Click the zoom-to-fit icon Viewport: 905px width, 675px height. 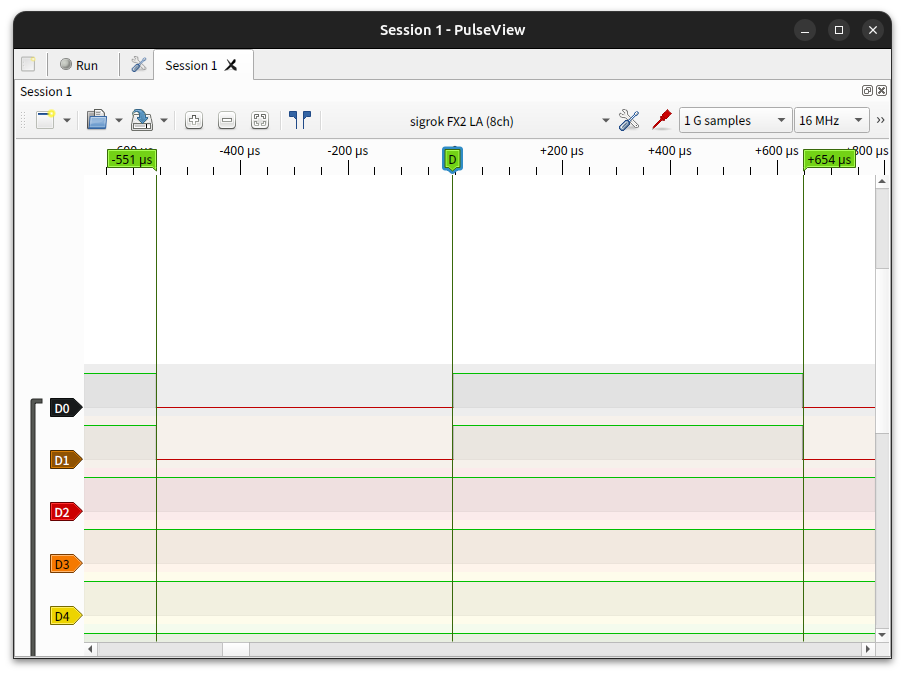click(x=260, y=120)
